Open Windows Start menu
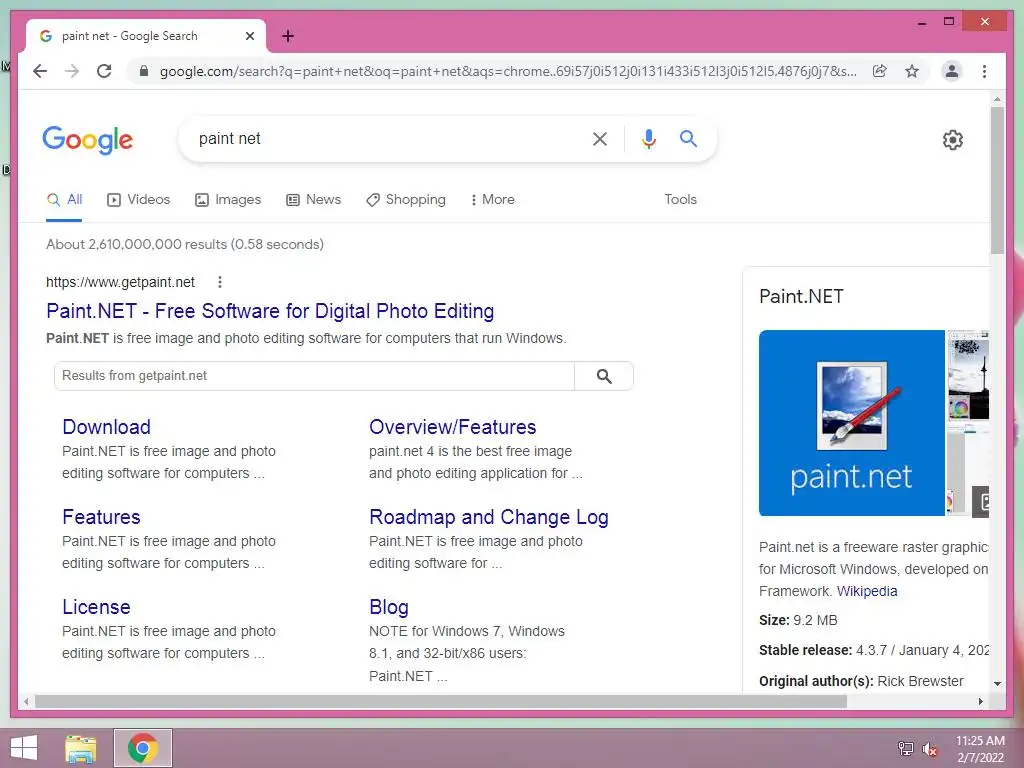Viewport: 1024px width, 768px height. 24,748
